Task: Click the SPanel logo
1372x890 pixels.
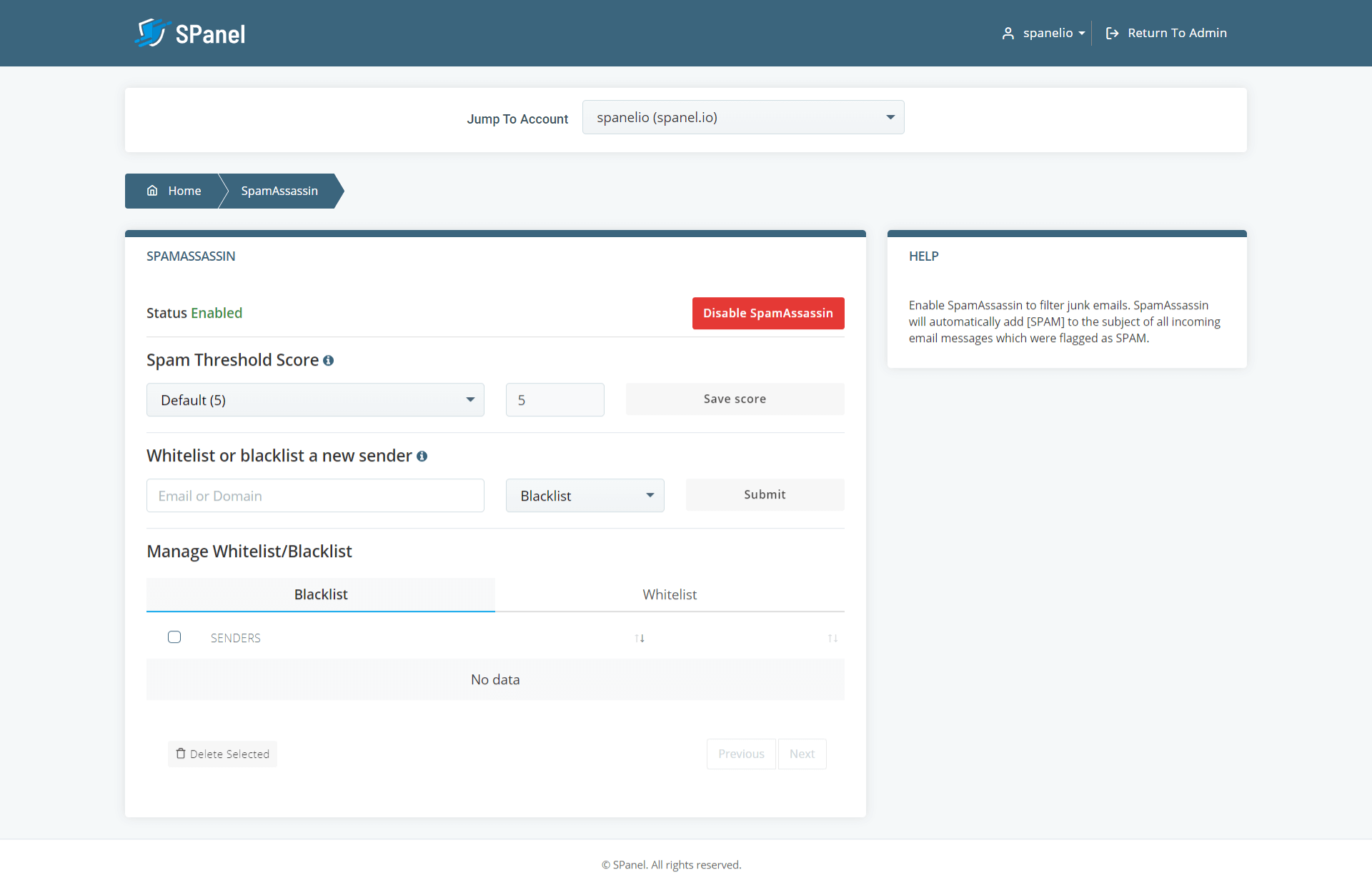Action: (190, 33)
